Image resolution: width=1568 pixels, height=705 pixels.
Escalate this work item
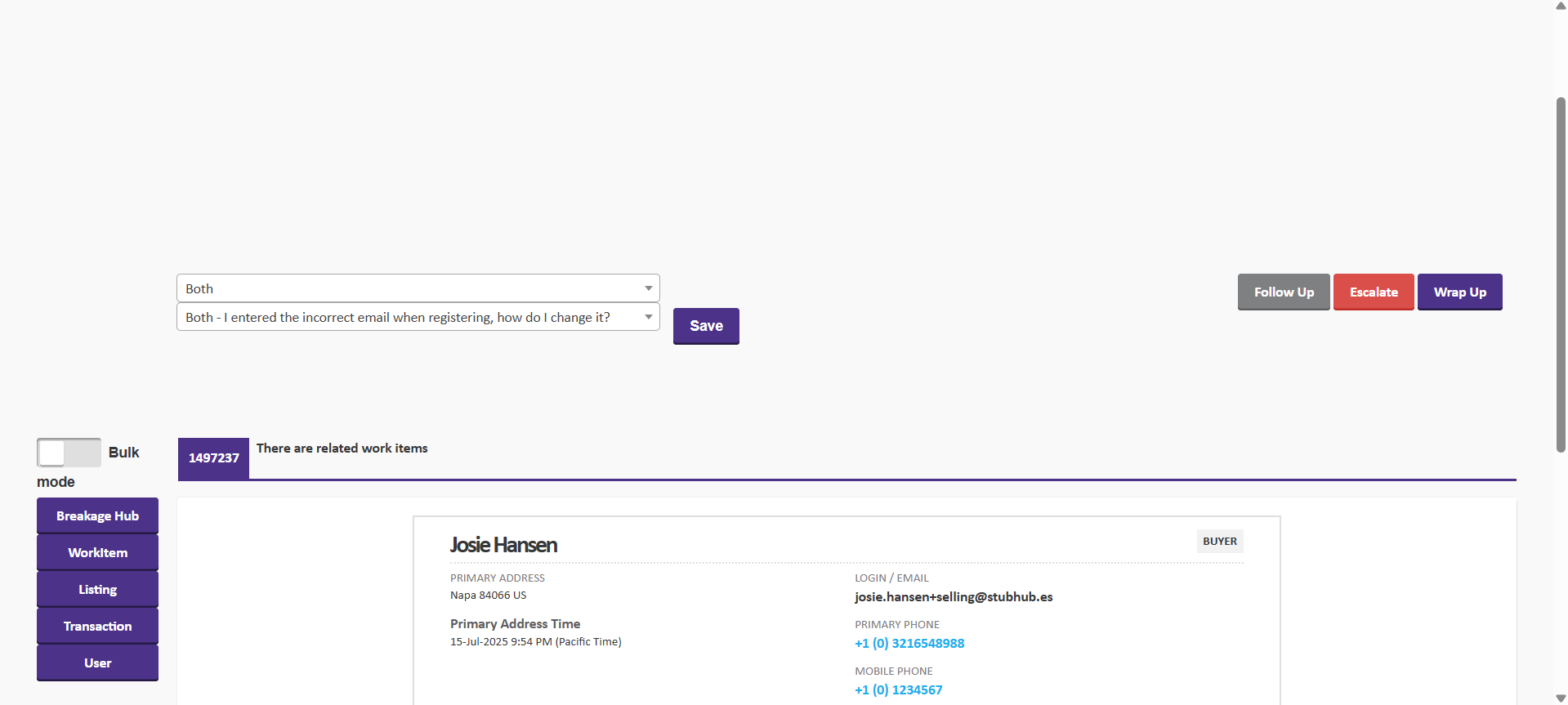pos(1373,292)
